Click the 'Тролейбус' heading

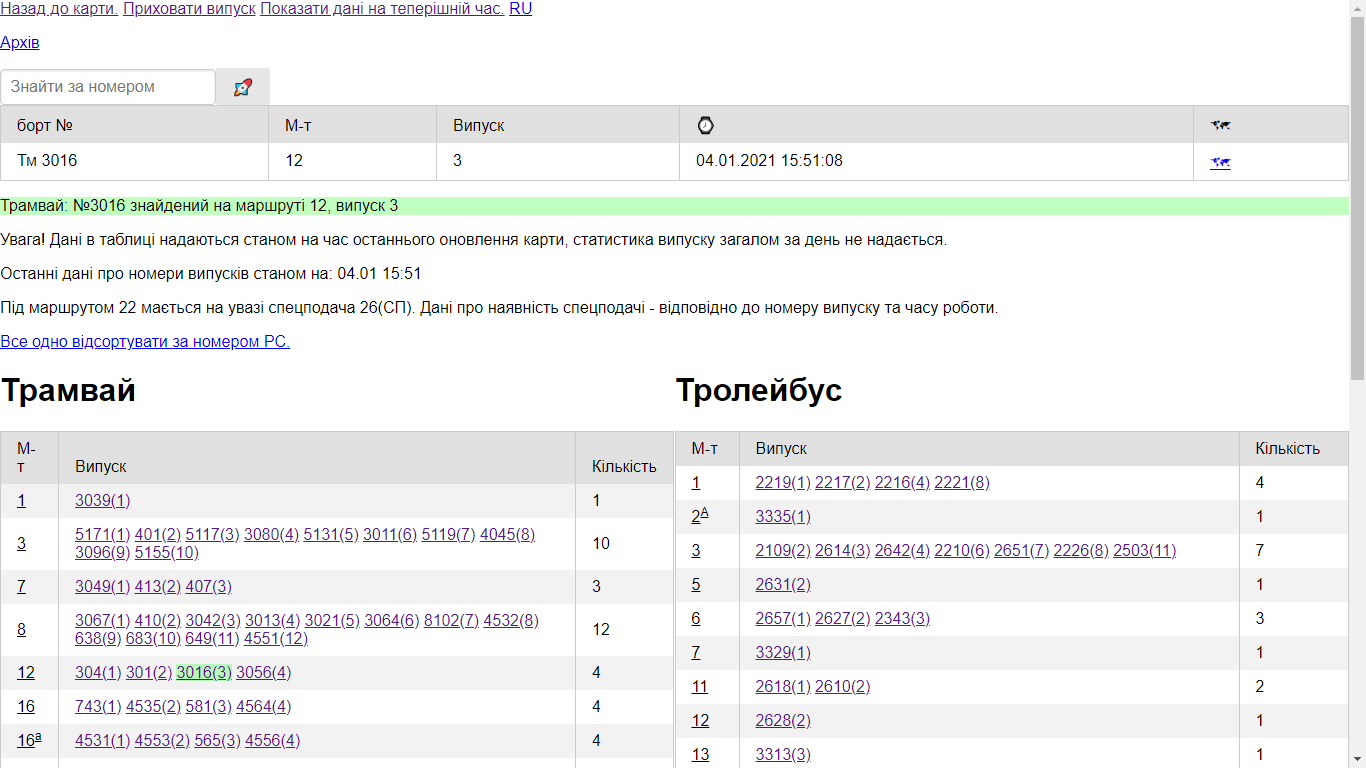click(759, 390)
